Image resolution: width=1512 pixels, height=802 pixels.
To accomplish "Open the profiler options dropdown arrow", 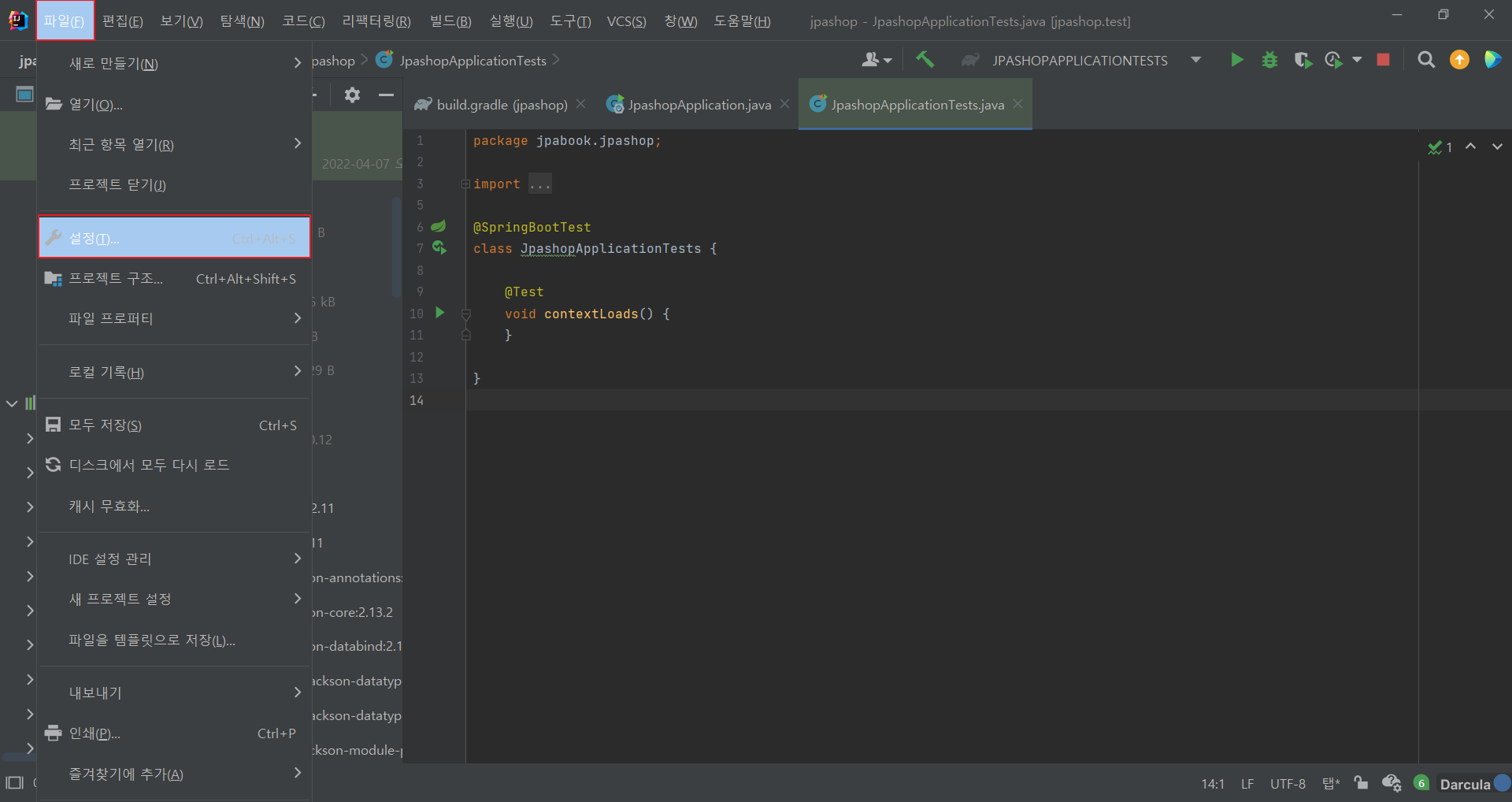I will (1357, 60).
